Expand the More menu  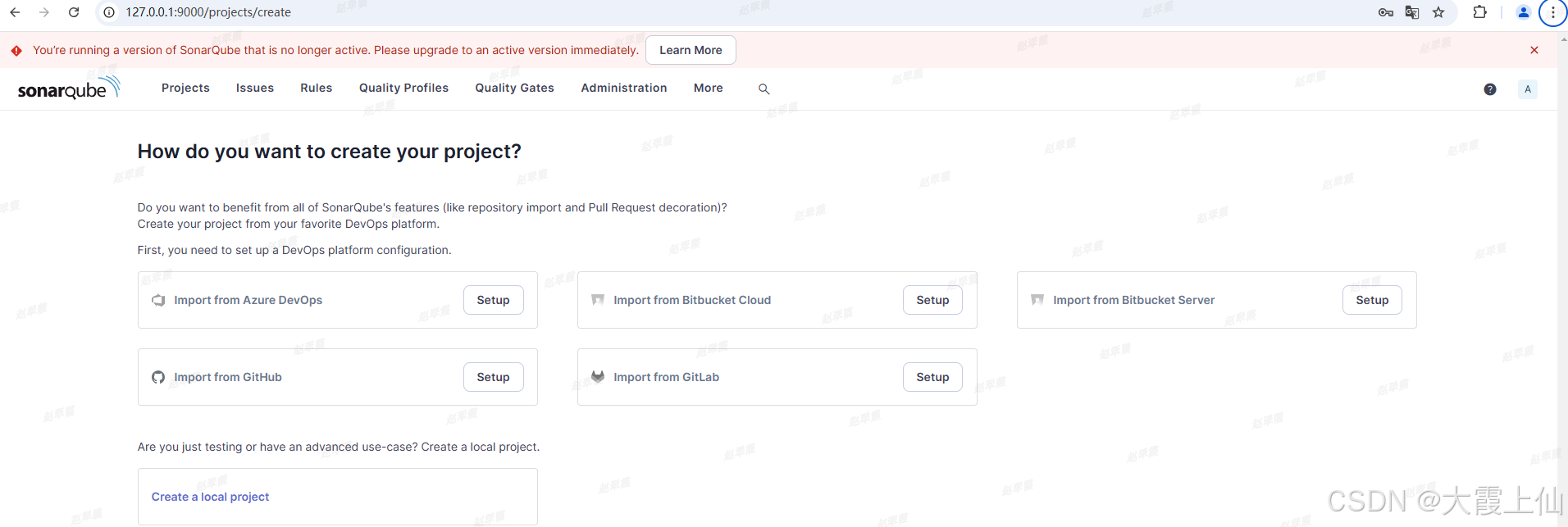click(709, 88)
